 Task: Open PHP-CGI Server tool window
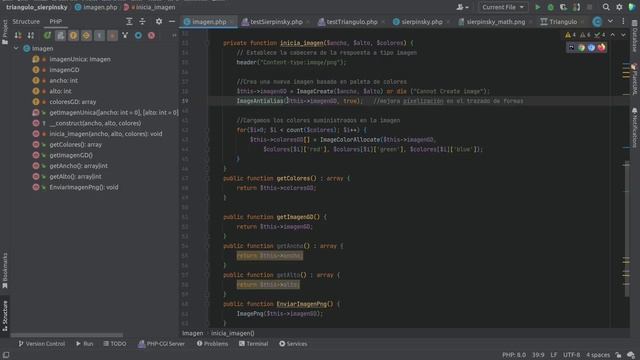click(x=161, y=344)
